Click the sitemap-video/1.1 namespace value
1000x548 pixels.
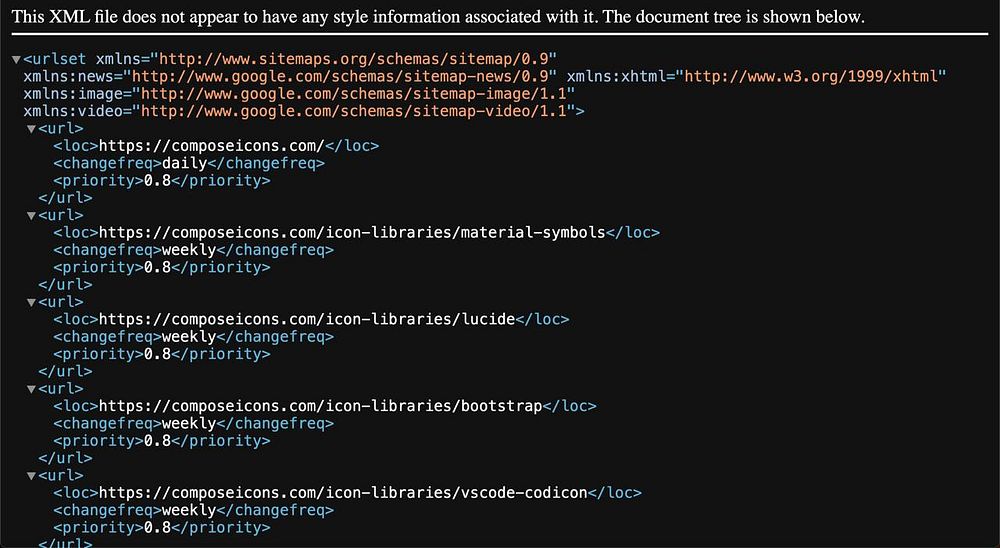tap(354, 111)
